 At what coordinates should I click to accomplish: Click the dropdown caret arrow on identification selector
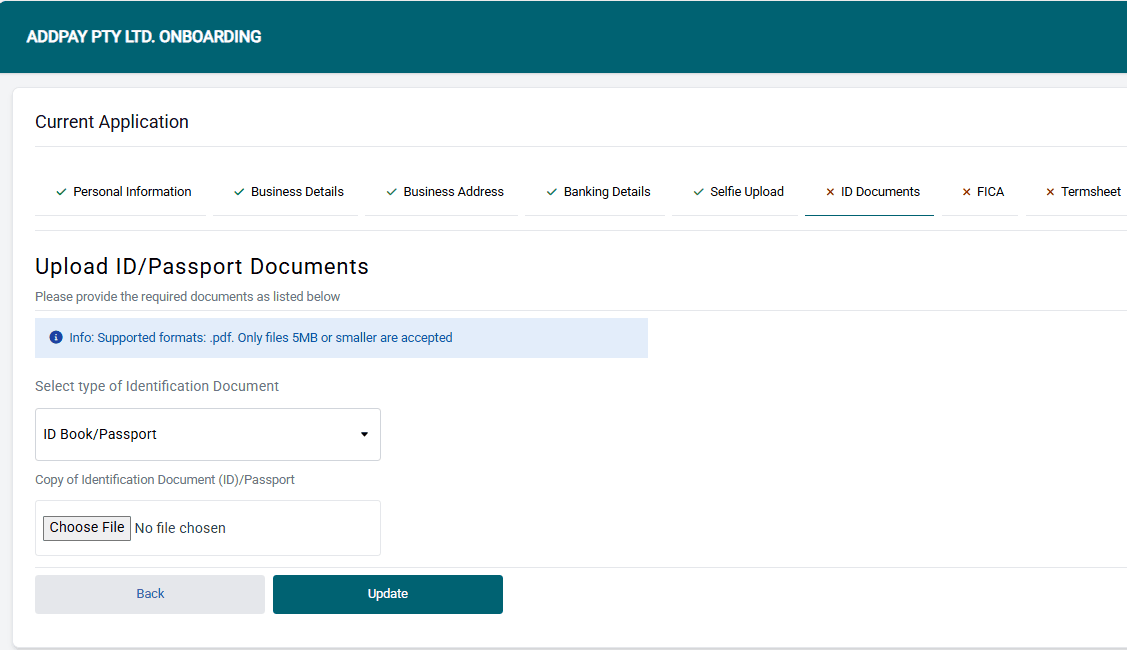(x=364, y=434)
